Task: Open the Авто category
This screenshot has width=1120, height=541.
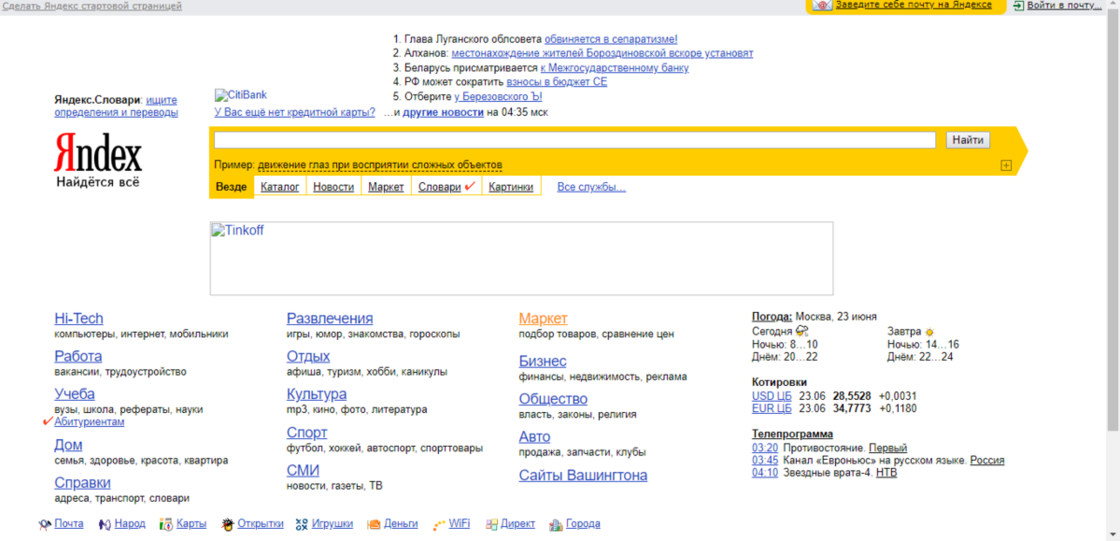Action: pos(535,437)
